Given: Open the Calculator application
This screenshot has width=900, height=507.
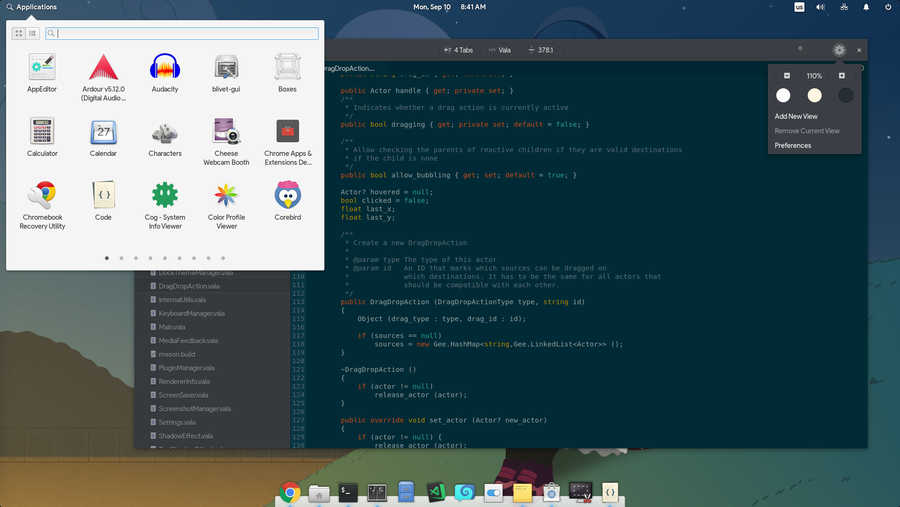Looking at the screenshot, I should (x=42, y=132).
